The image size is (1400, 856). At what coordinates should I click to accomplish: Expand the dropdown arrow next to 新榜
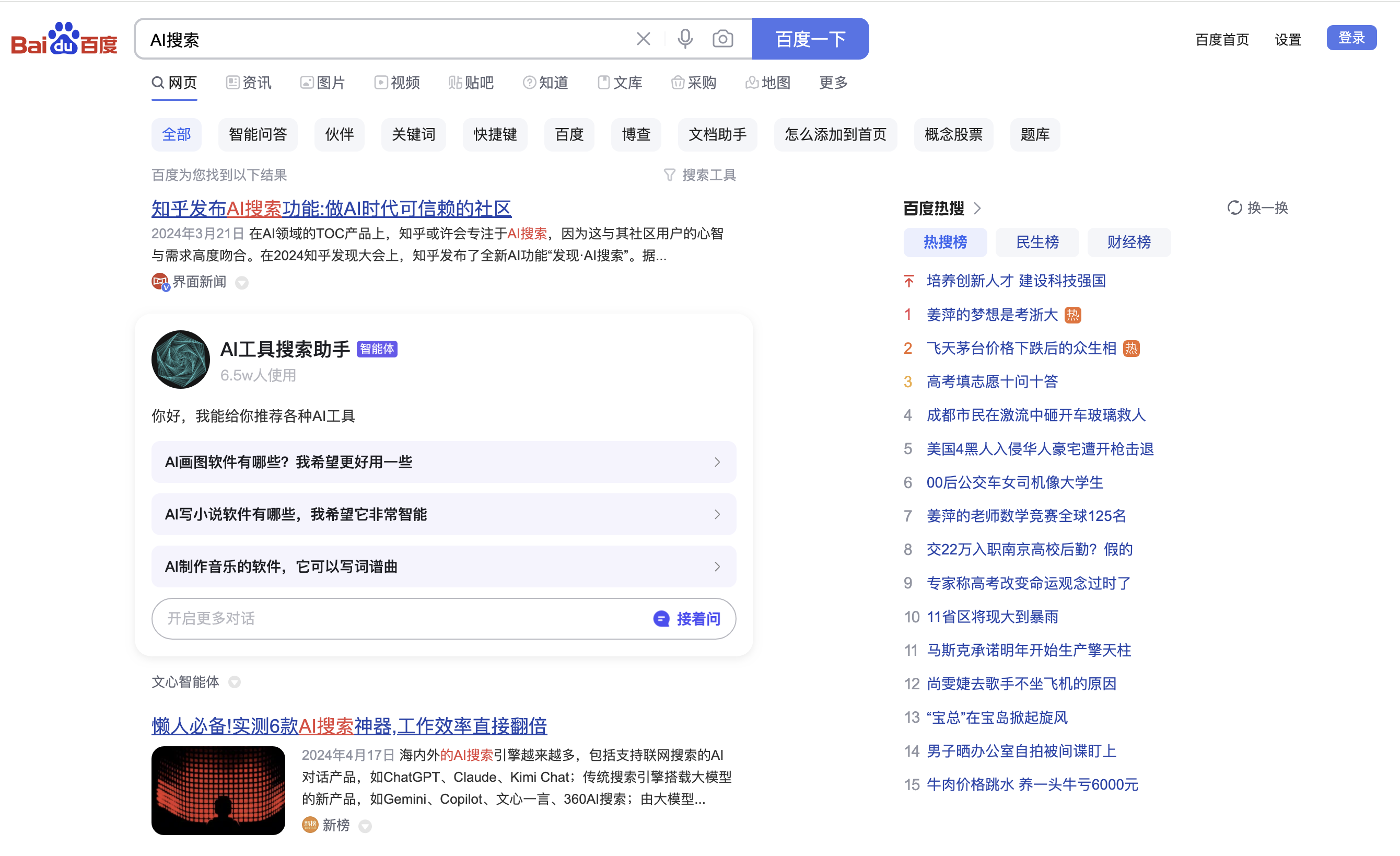tap(365, 826)
